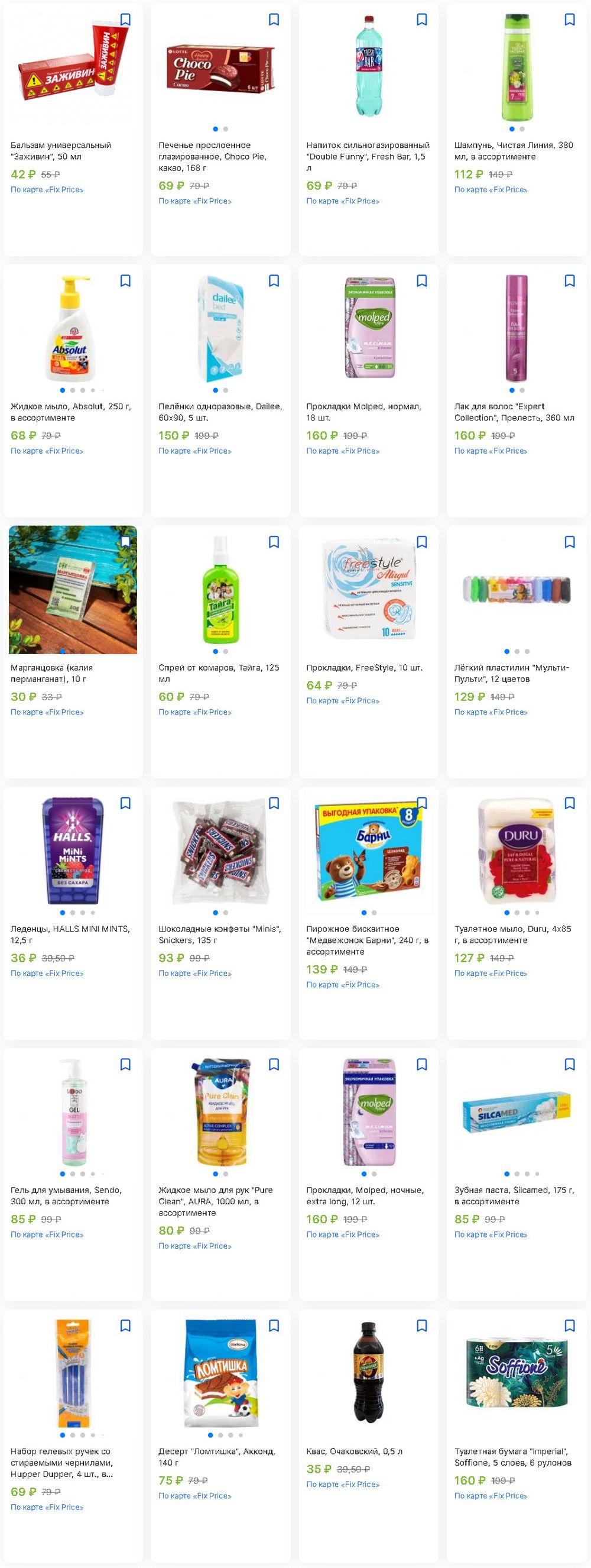Bookmark the Silcamed toothpaste

pos(570,1065)
